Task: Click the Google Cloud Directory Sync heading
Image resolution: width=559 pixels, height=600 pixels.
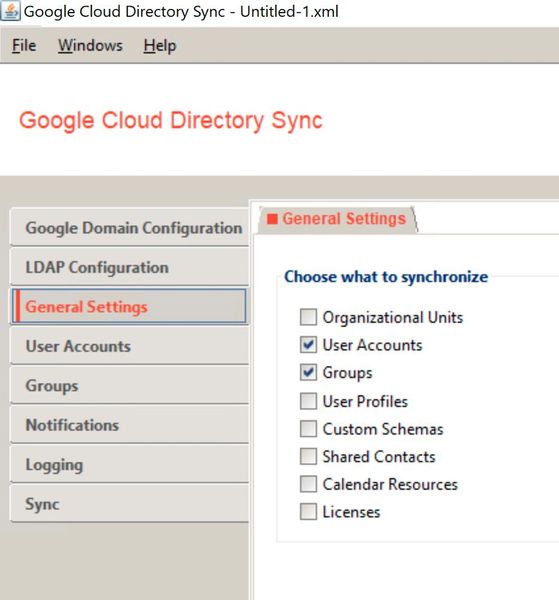Action: pyautogui.click(x=171, y=121)
